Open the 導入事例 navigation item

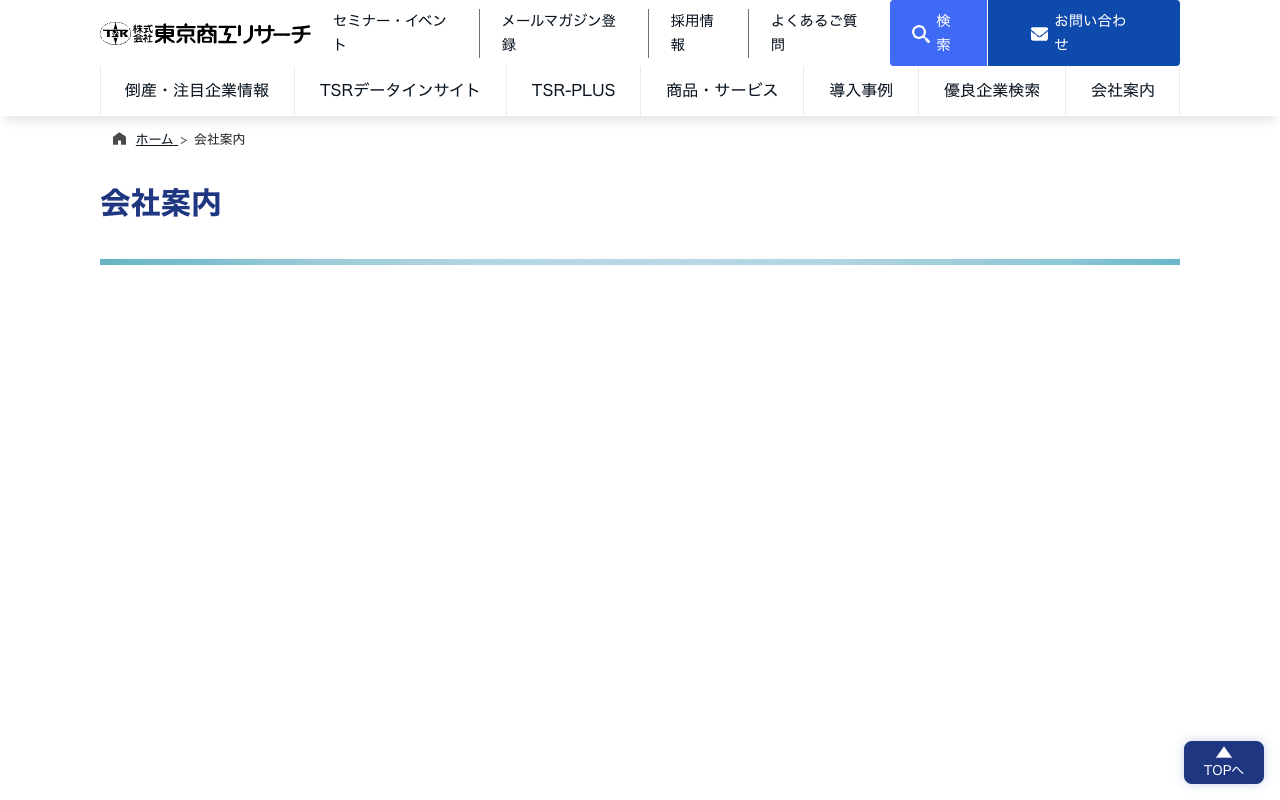tap(861, 90)
